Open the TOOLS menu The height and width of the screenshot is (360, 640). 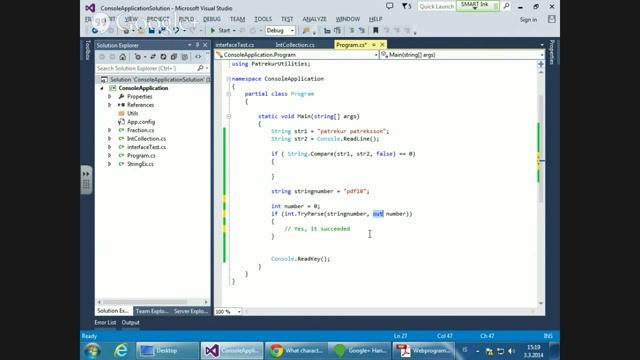point(263,19)
